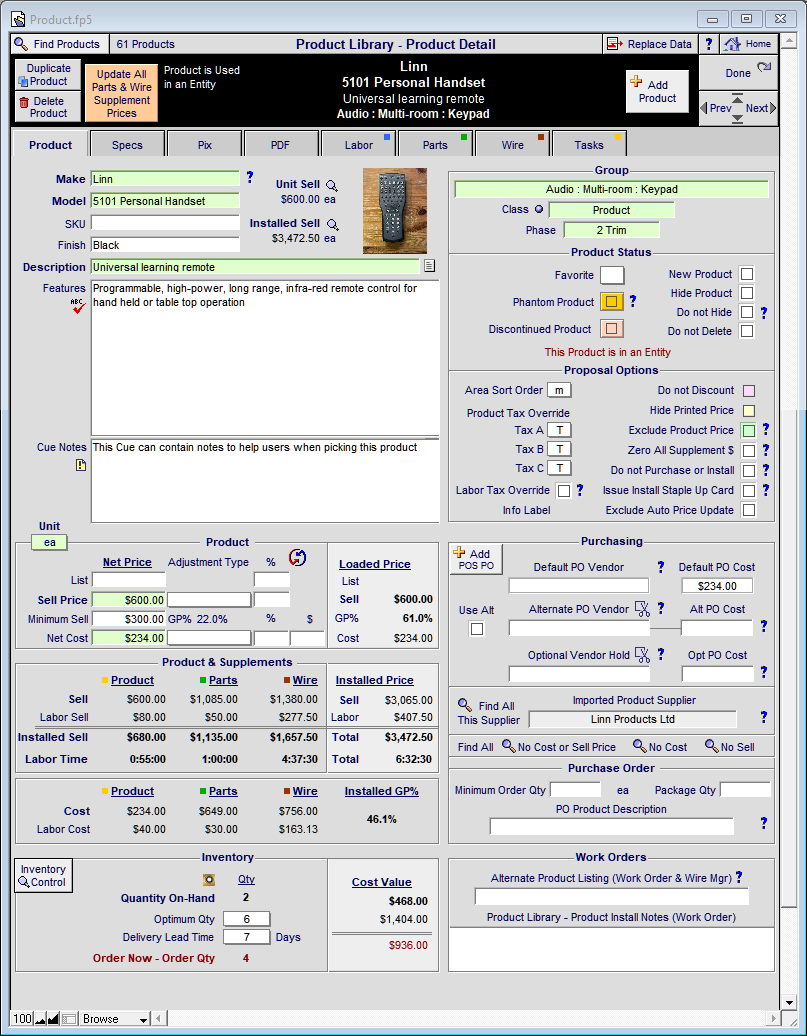Find all products with No Cost
The height and width of the screenshot is (1036, 807).
coord(660,747)
